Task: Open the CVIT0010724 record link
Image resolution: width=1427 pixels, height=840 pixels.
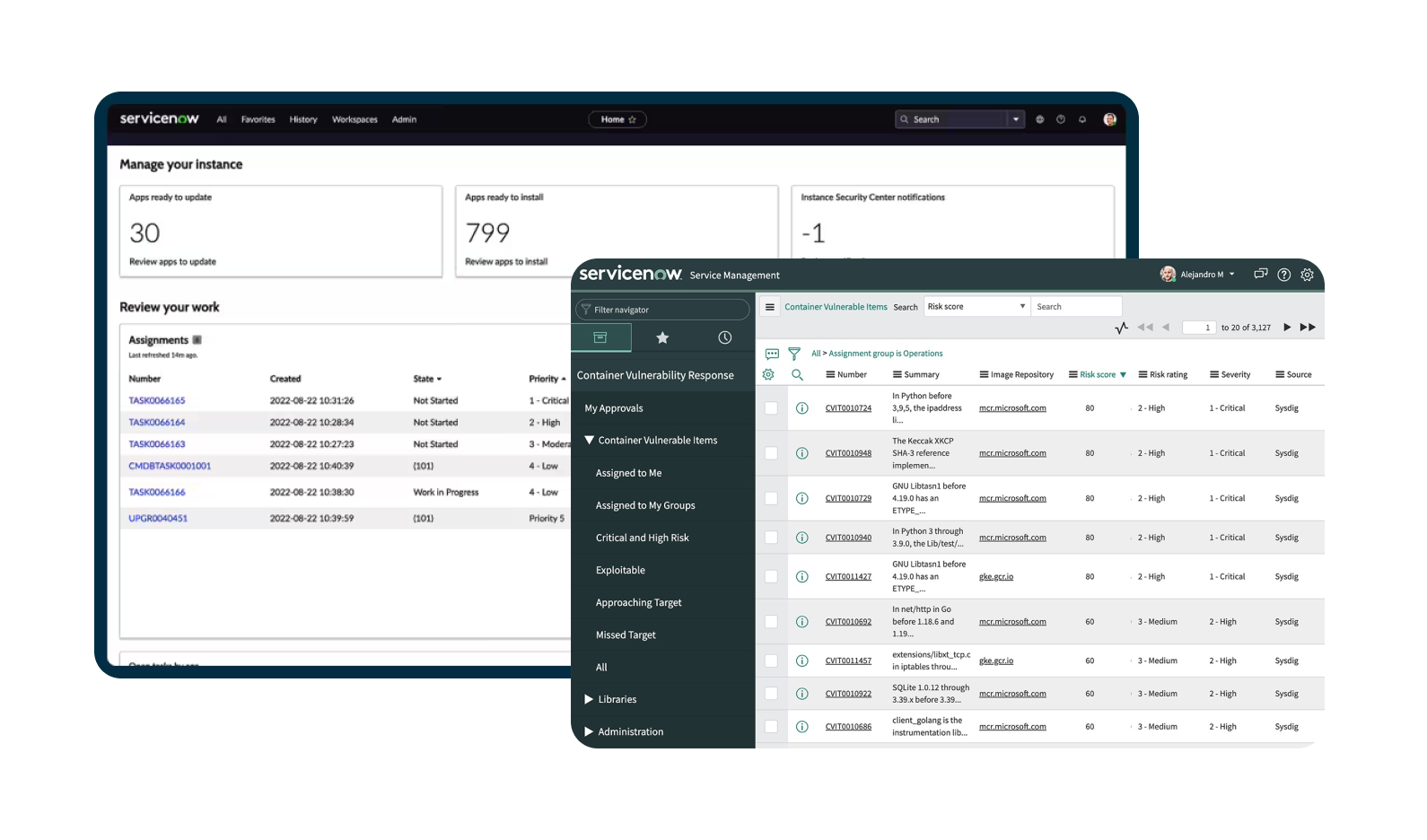Action: 848,408
